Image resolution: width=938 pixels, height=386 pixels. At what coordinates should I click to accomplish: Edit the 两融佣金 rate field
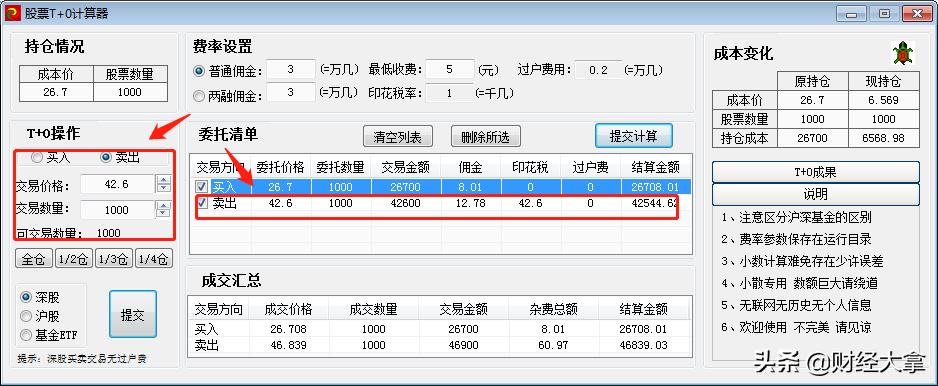pos(291,93)
